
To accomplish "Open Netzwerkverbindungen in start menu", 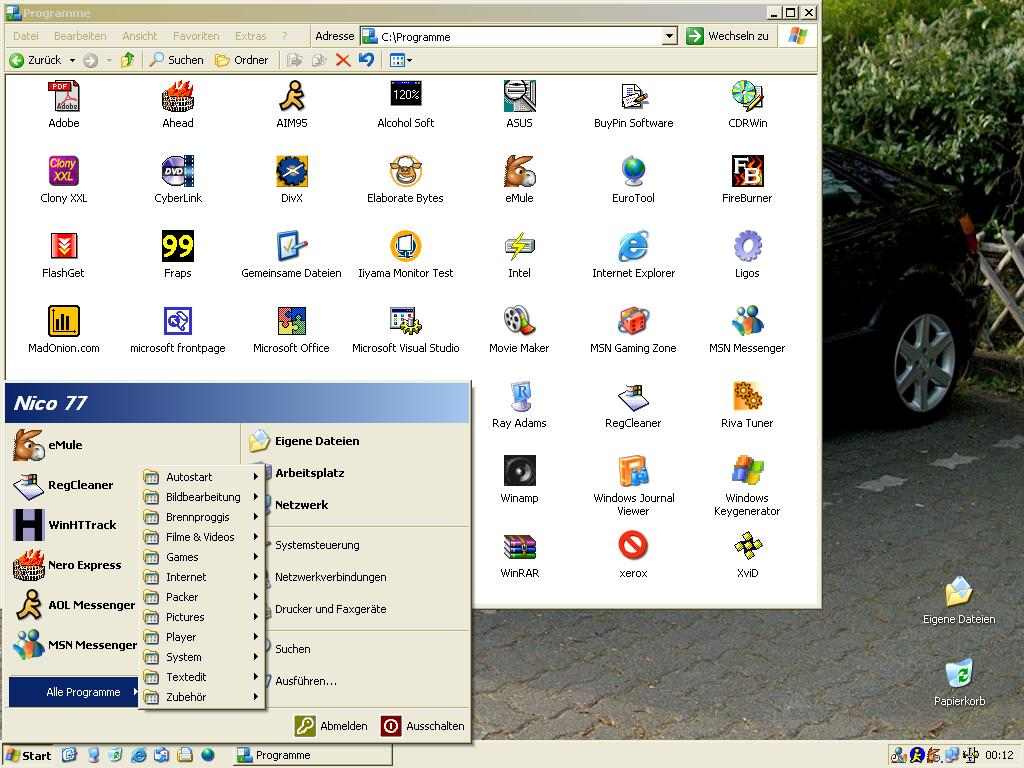I will click(x=330, y=577).
